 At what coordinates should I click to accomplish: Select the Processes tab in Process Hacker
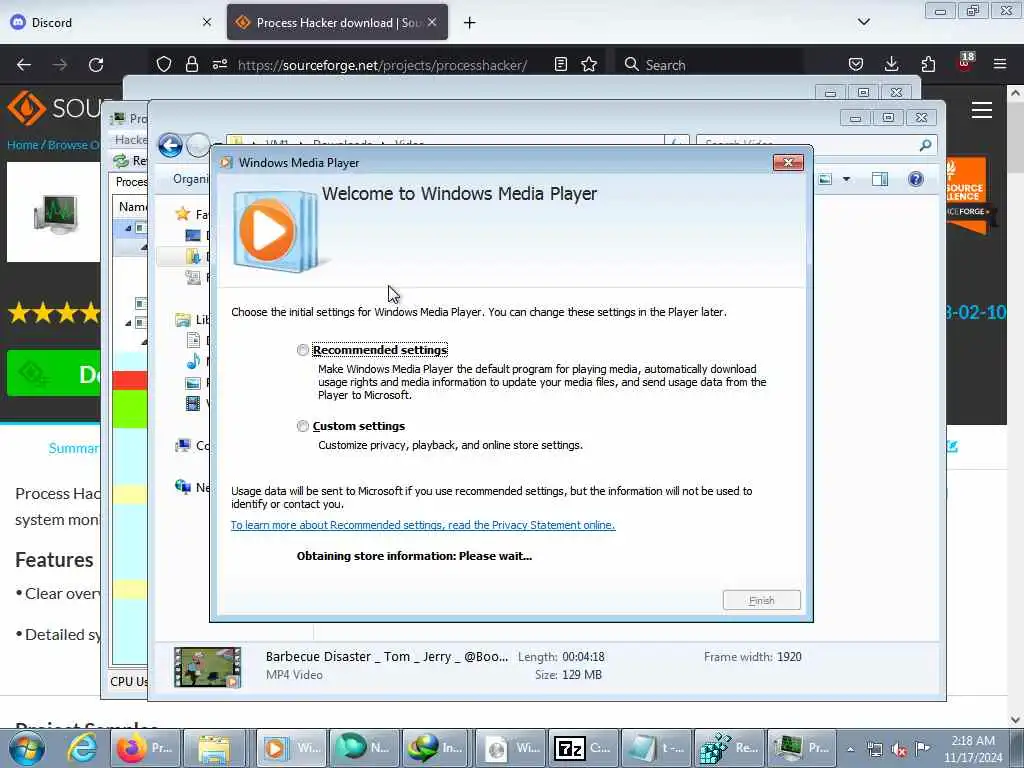point(131,182)
